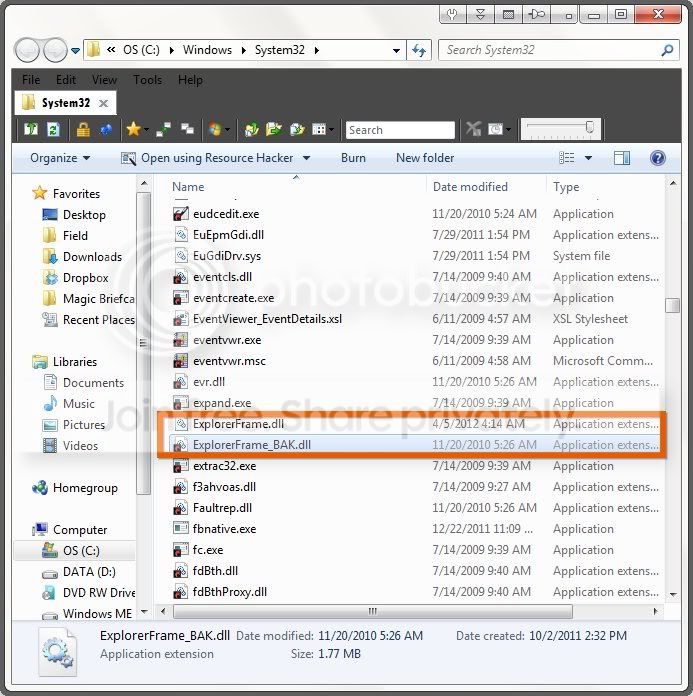This screenshot has width=693, height=696.
Task: Open the change view dropdown arrow
Action: click(x=588, y=158)
